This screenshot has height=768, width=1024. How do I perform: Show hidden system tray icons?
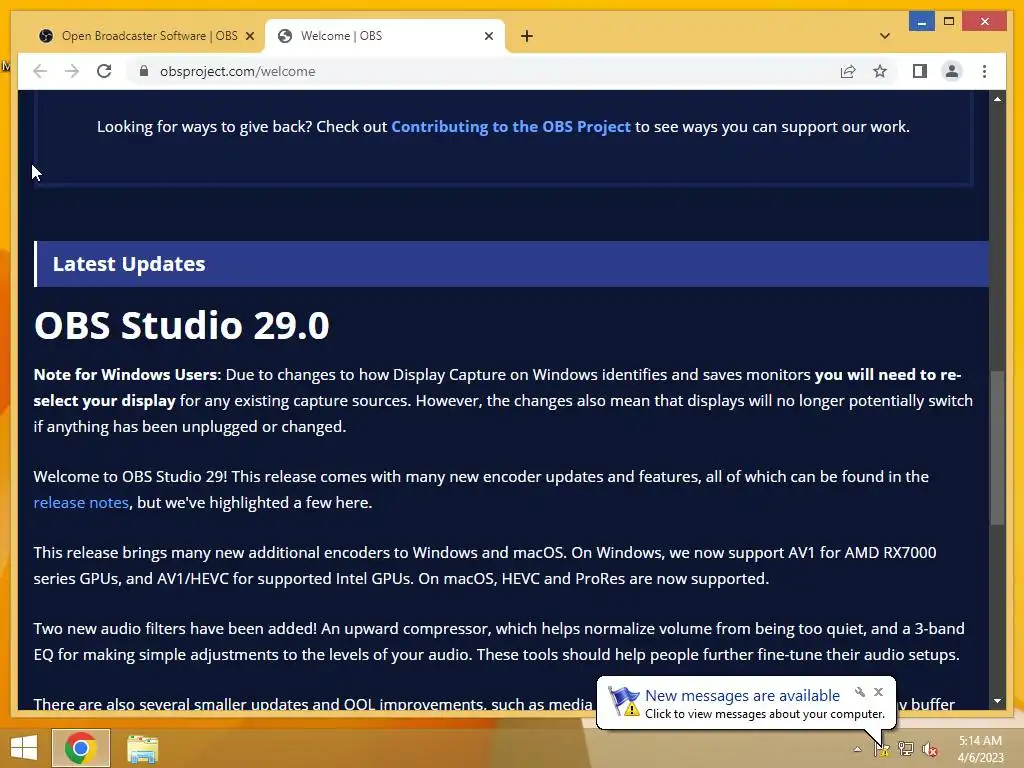857,749
